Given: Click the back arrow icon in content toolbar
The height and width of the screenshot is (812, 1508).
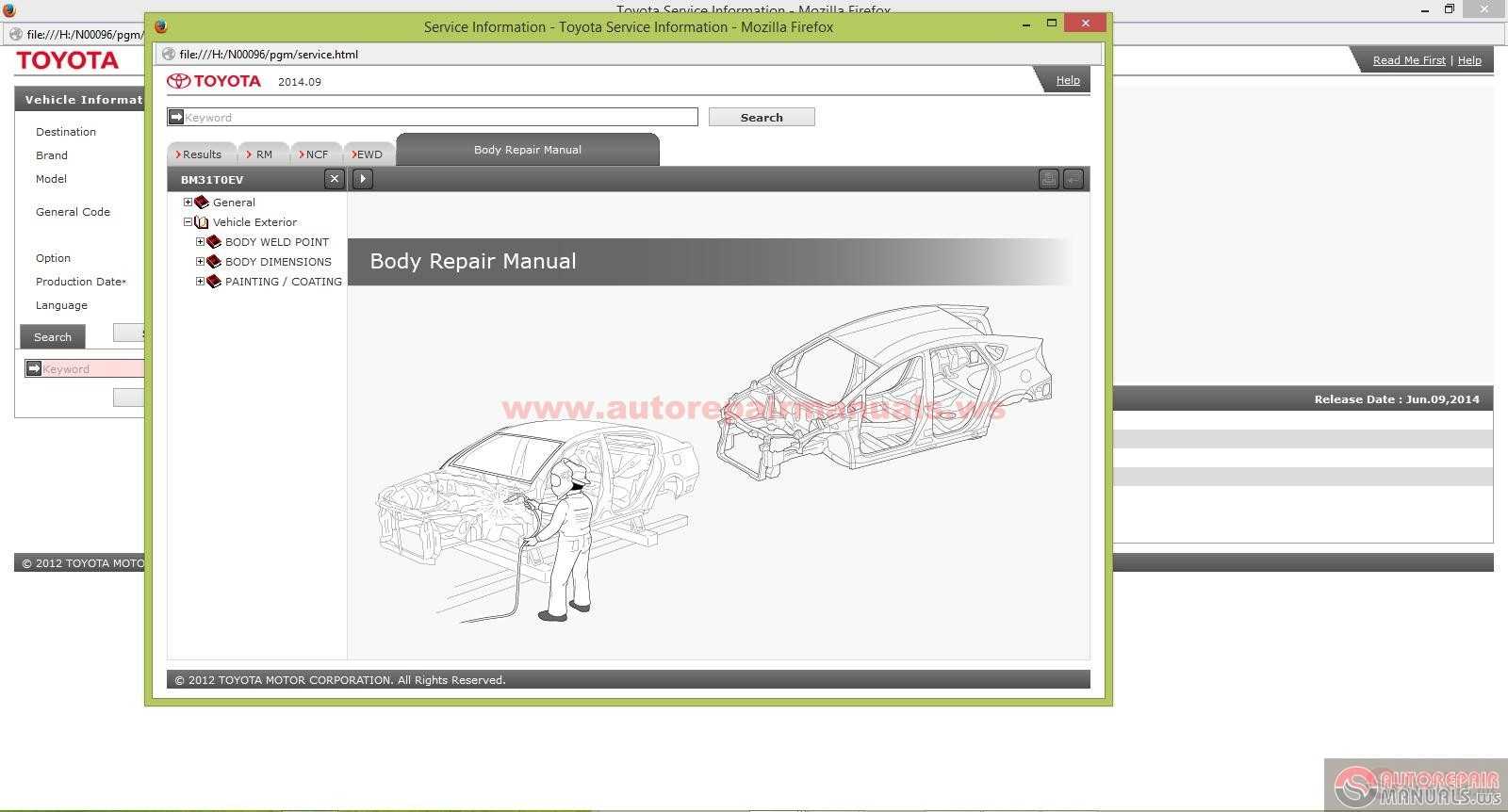Looking at the screenshot, I should [1073, 179].
